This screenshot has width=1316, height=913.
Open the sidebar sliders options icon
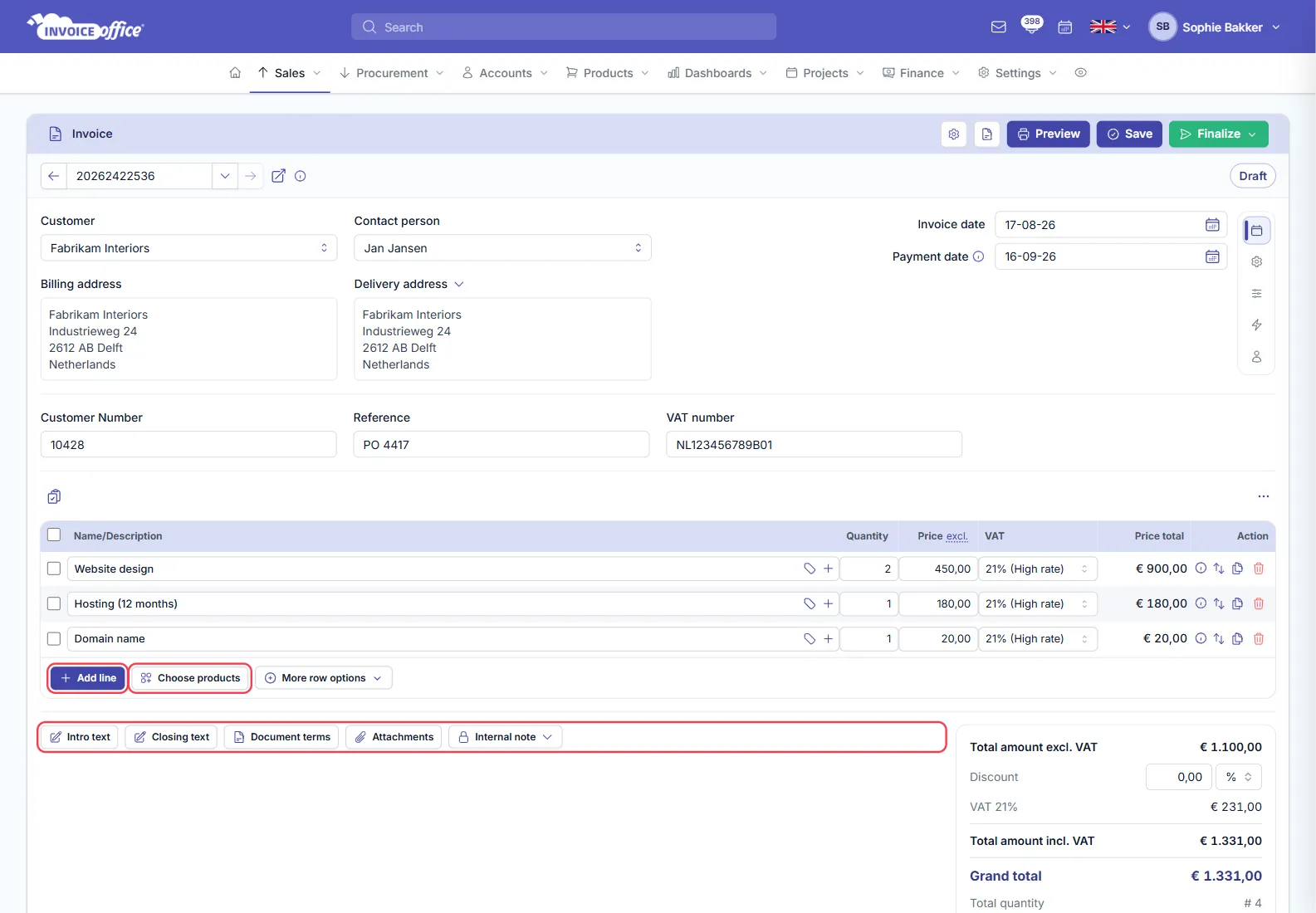pos(1256,294)
